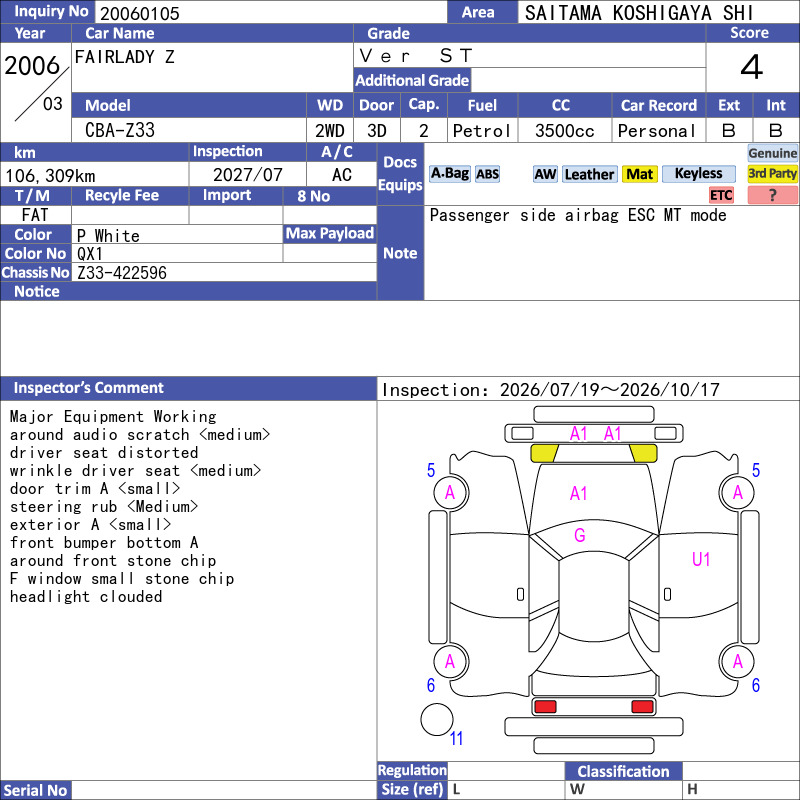Click the yellow Mat badge

coord(639,174)
